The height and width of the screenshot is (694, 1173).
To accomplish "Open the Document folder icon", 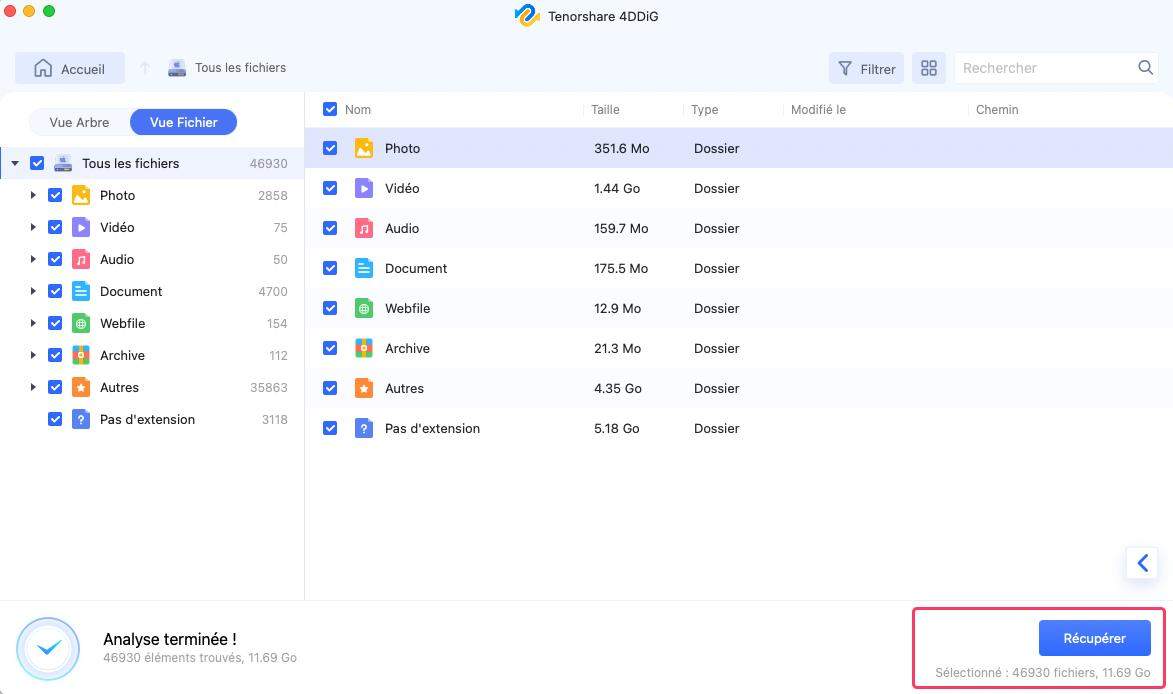I will click(x=365, y=268).
